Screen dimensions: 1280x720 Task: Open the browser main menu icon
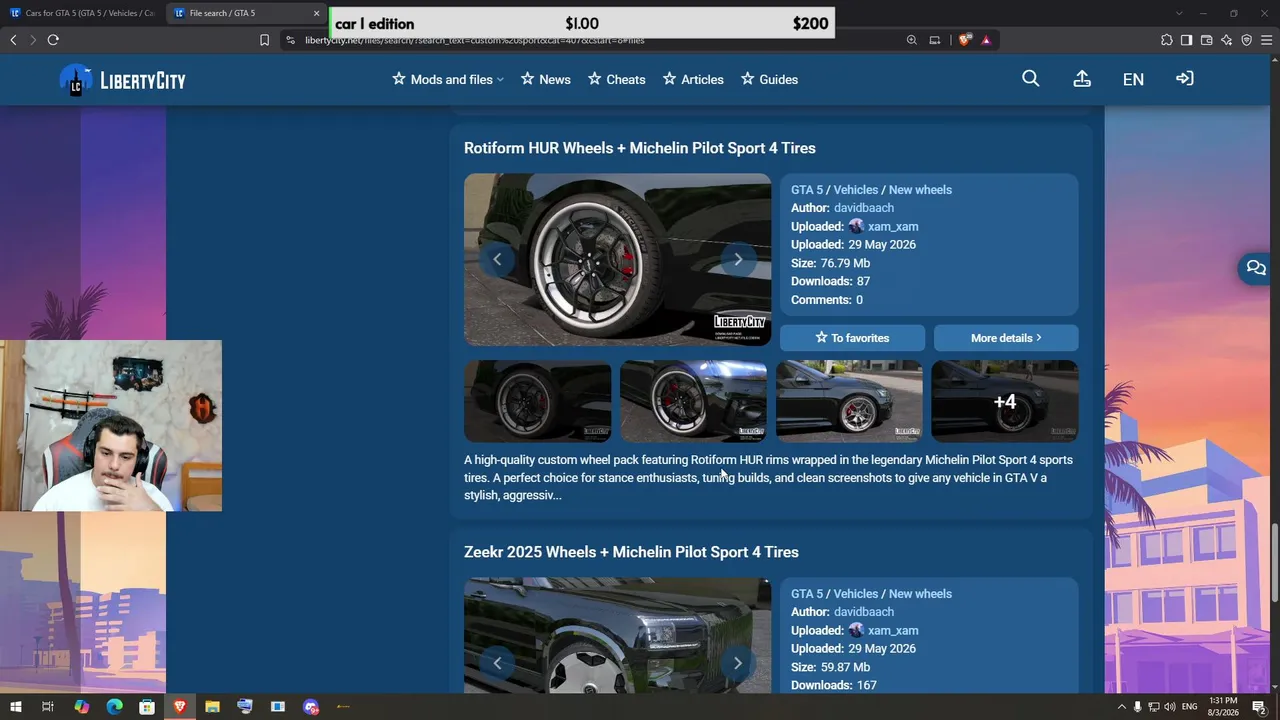1266,40
